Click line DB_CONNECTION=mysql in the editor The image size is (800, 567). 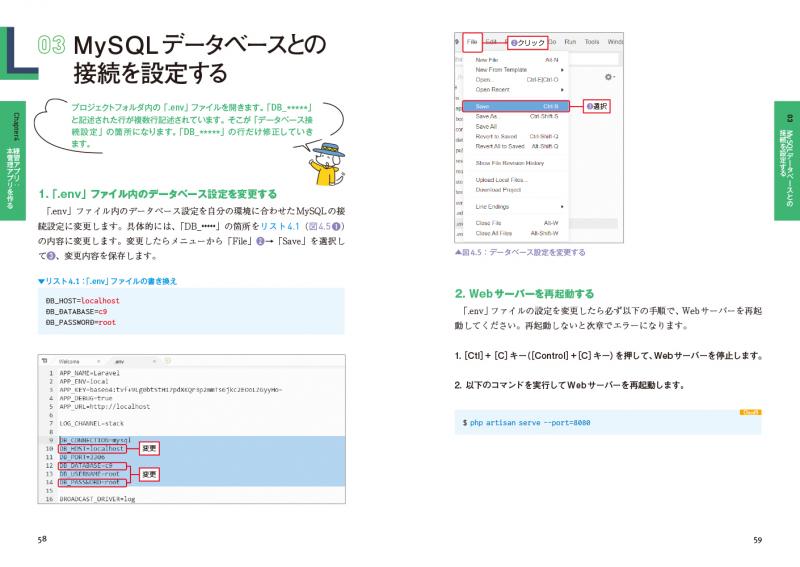click(x=95, y=440)
